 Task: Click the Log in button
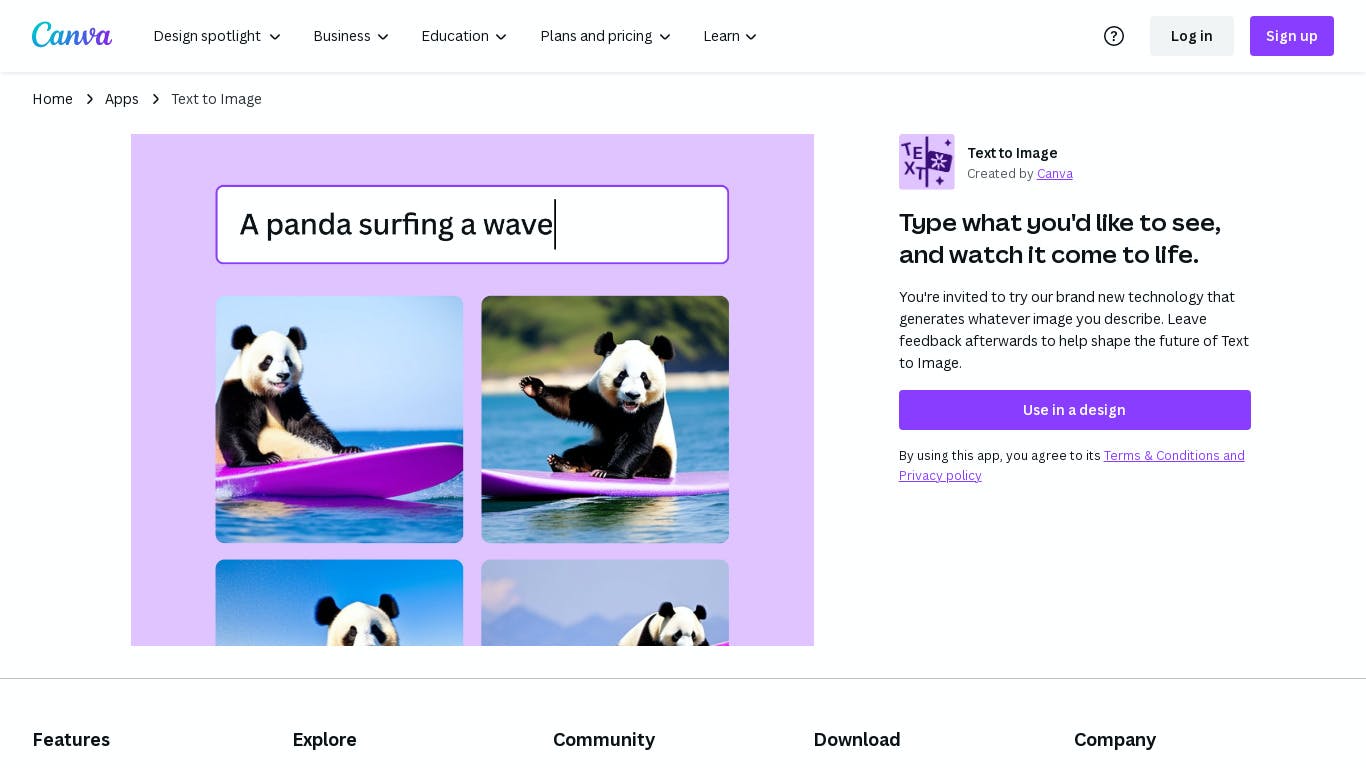pos(1191,36)
